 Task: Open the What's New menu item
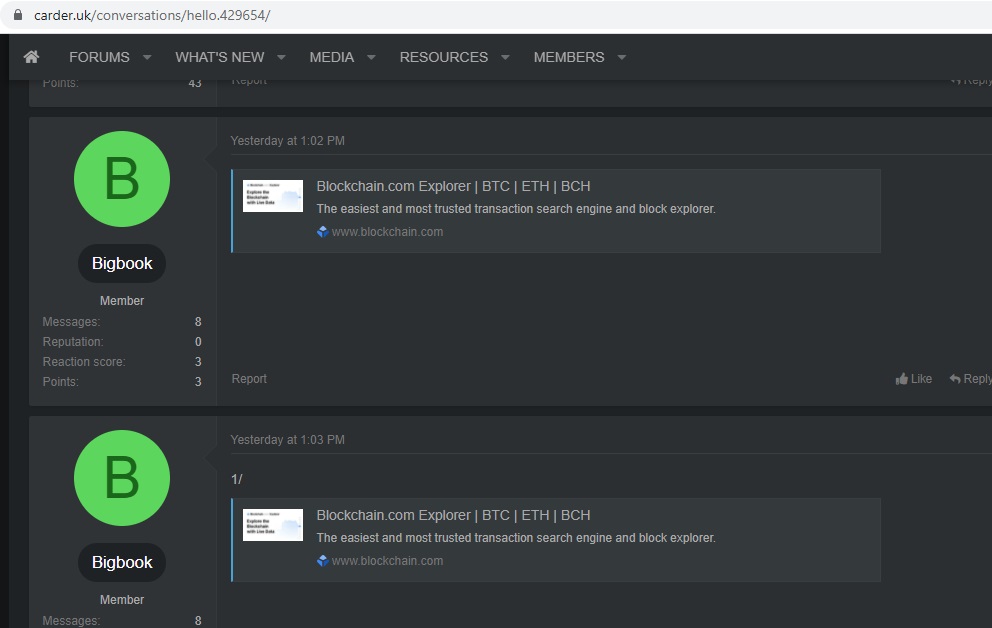pyautogui.click(x=220, y=57)
